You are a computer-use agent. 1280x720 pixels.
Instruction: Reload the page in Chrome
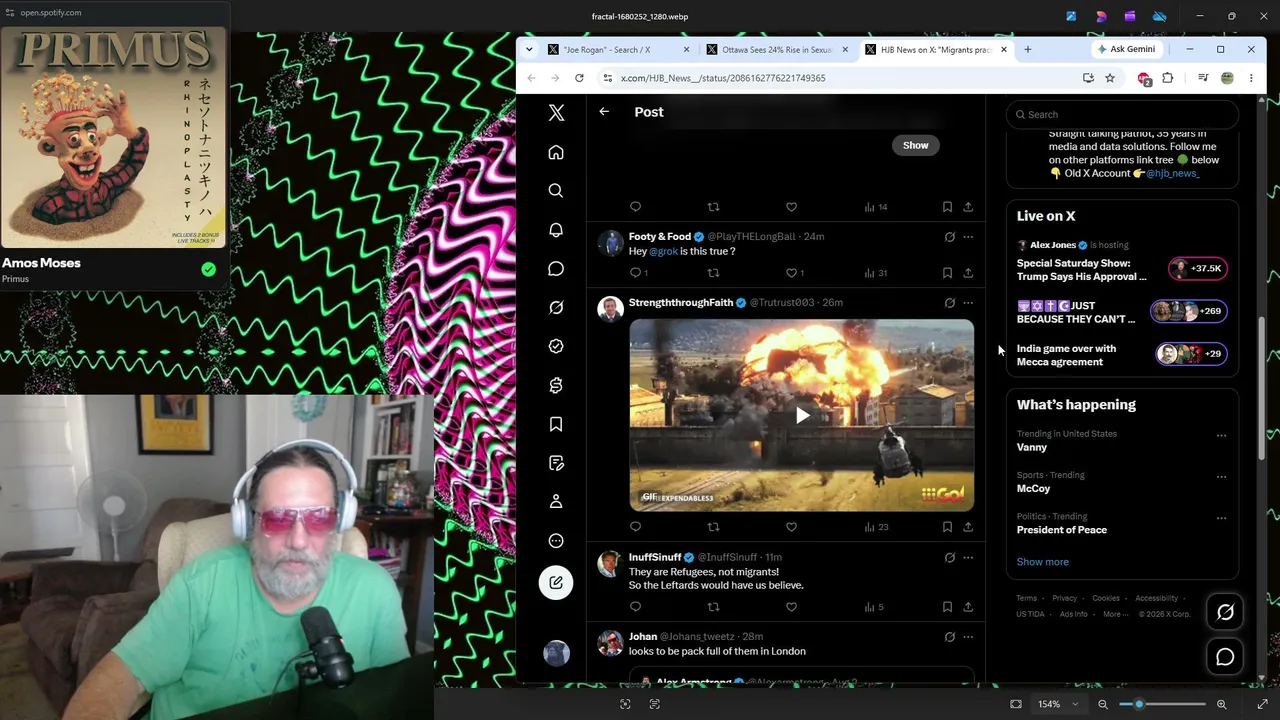579,78
